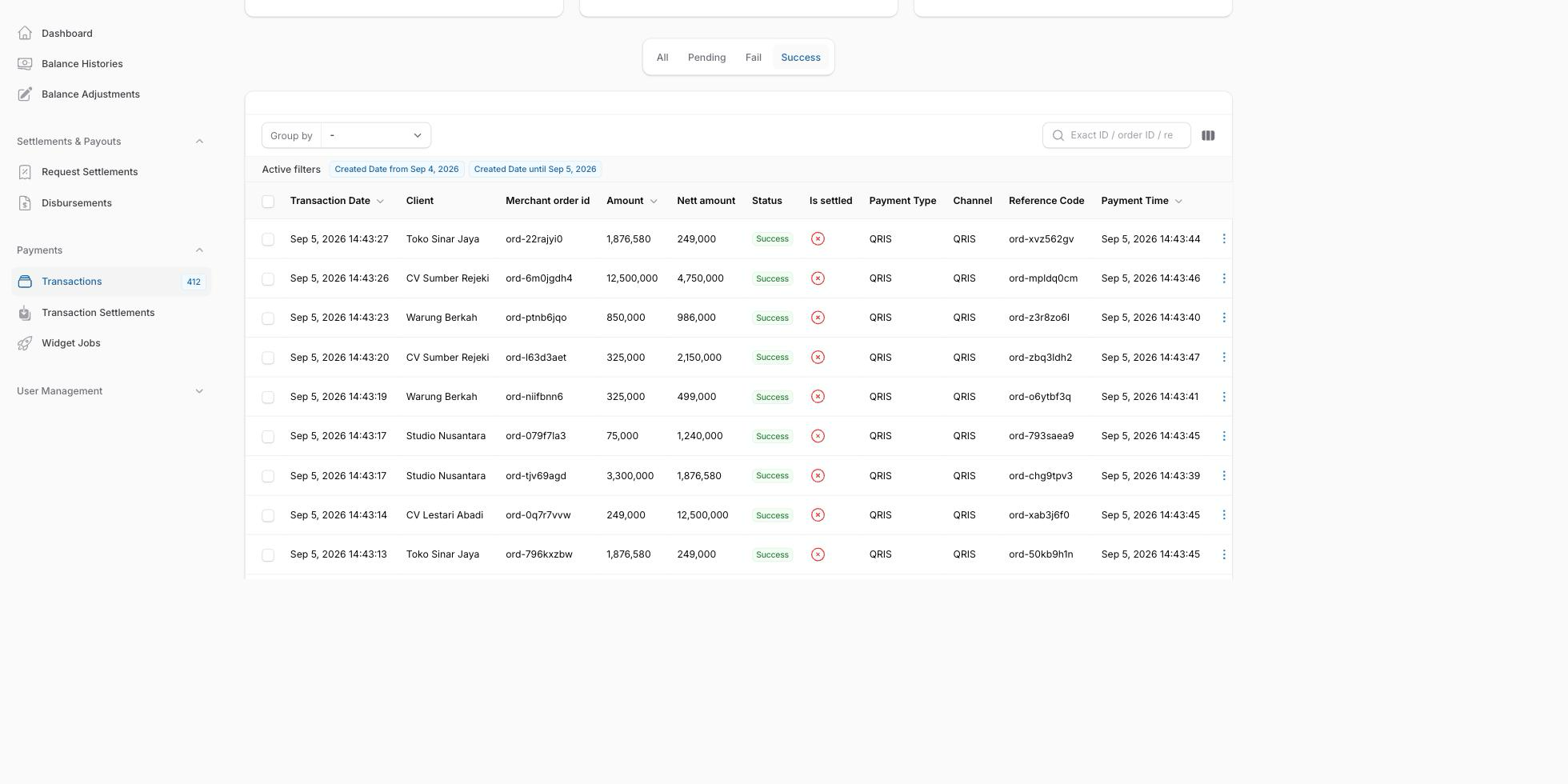Click the reference code ord-xvz562gv

point(1042,239)
